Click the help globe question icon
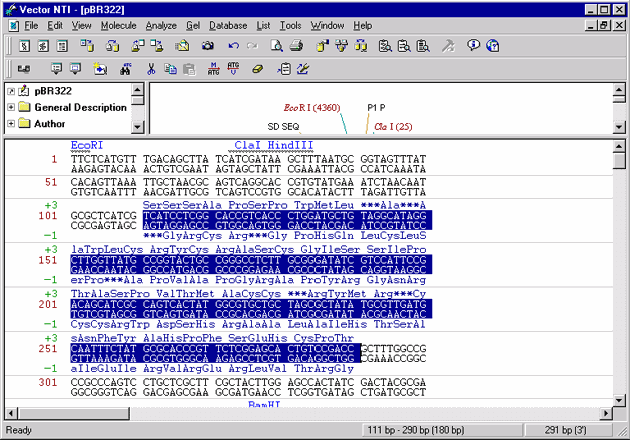This screenshot has width=630, height=440. point(493,46)
